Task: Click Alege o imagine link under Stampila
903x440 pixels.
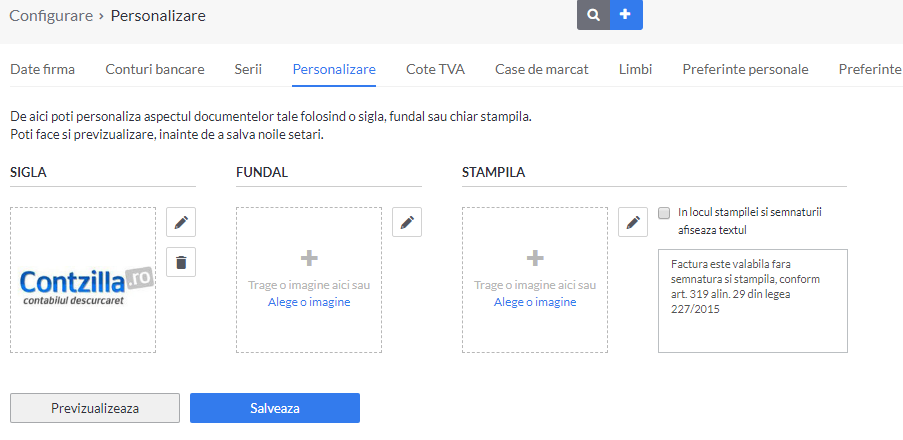Action: tap(535, 302)
